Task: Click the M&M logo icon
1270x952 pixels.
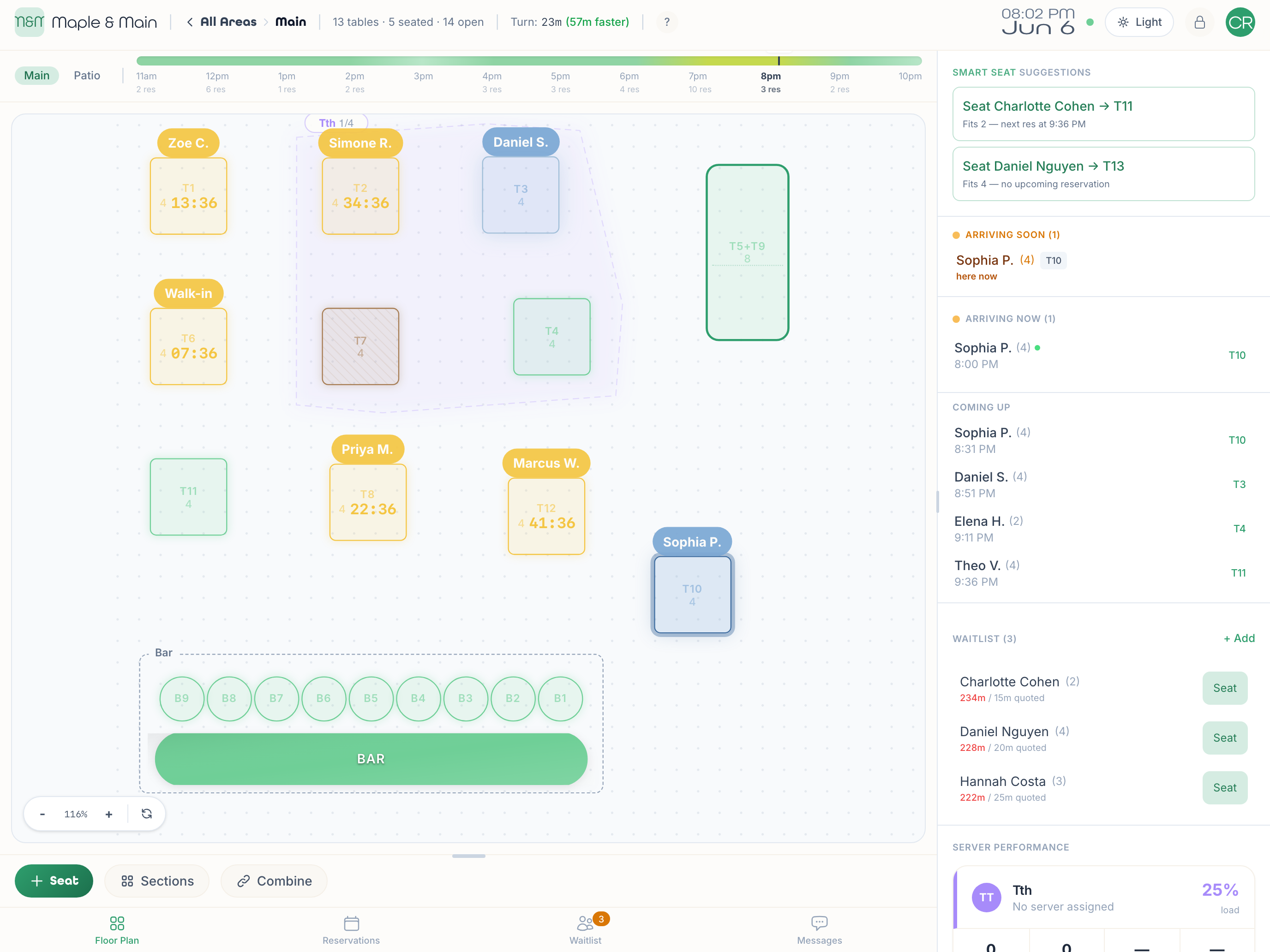Action: pos(29,22)
